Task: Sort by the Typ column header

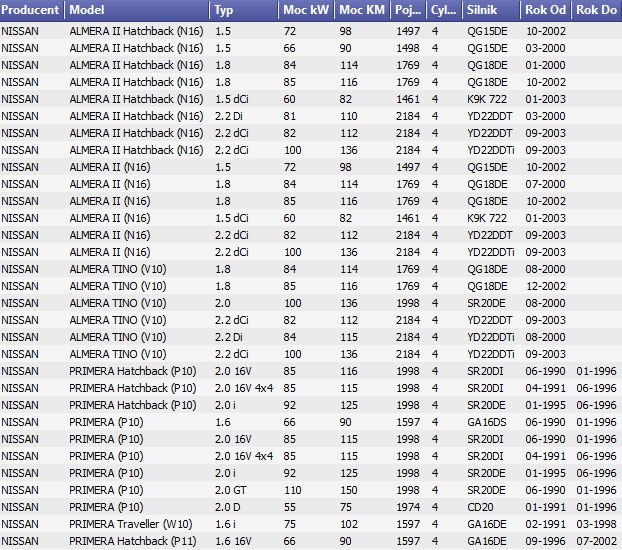Action: 244,10
